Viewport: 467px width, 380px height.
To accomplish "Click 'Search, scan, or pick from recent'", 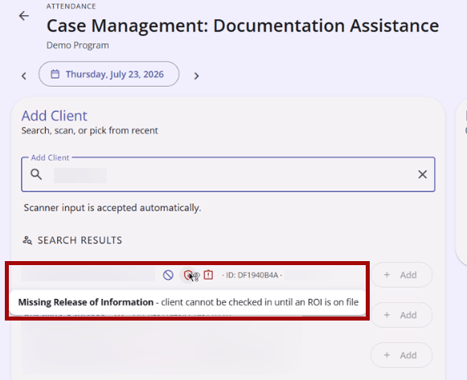I will pyautogui.click(x=90, y=130).
